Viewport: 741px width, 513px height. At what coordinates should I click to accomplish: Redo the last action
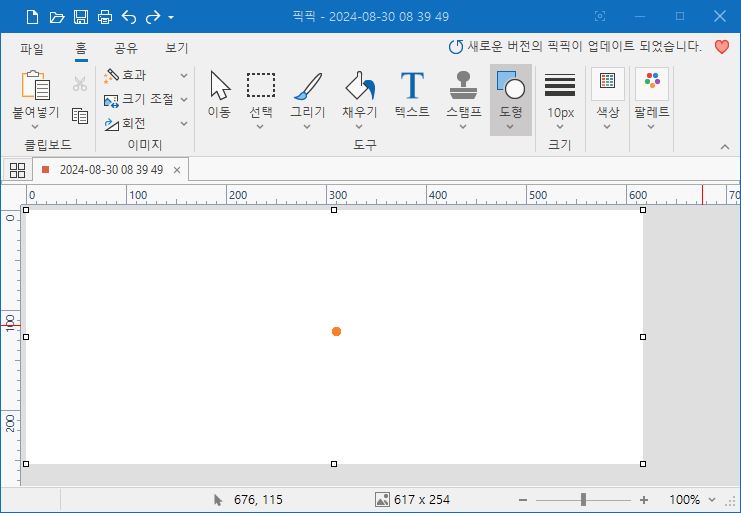(x=153, y=17)
